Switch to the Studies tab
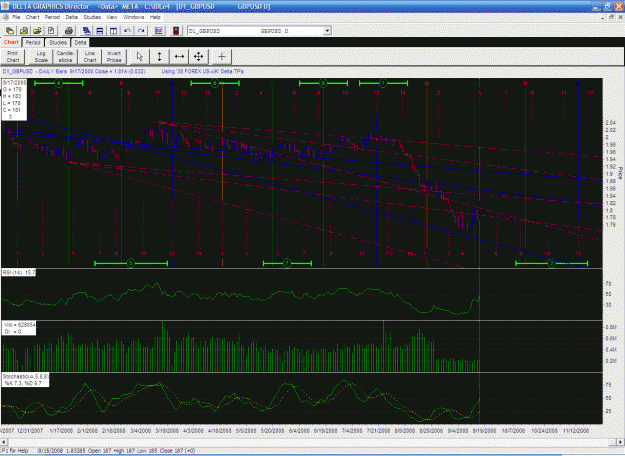Image resolution: width=625 pixels, height=456 pixels. coord(58,42)
